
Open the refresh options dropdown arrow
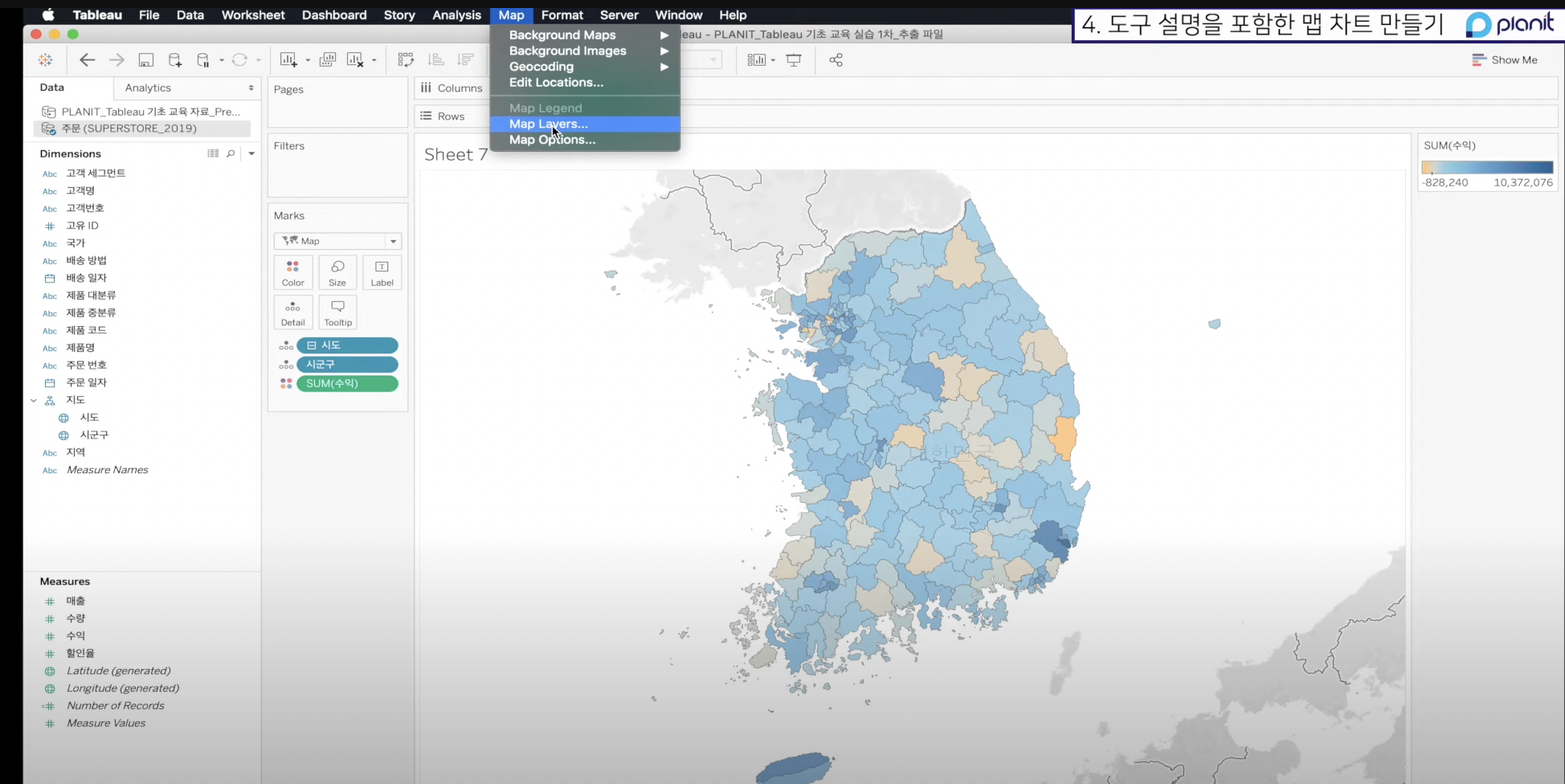[x=258, y=61]
